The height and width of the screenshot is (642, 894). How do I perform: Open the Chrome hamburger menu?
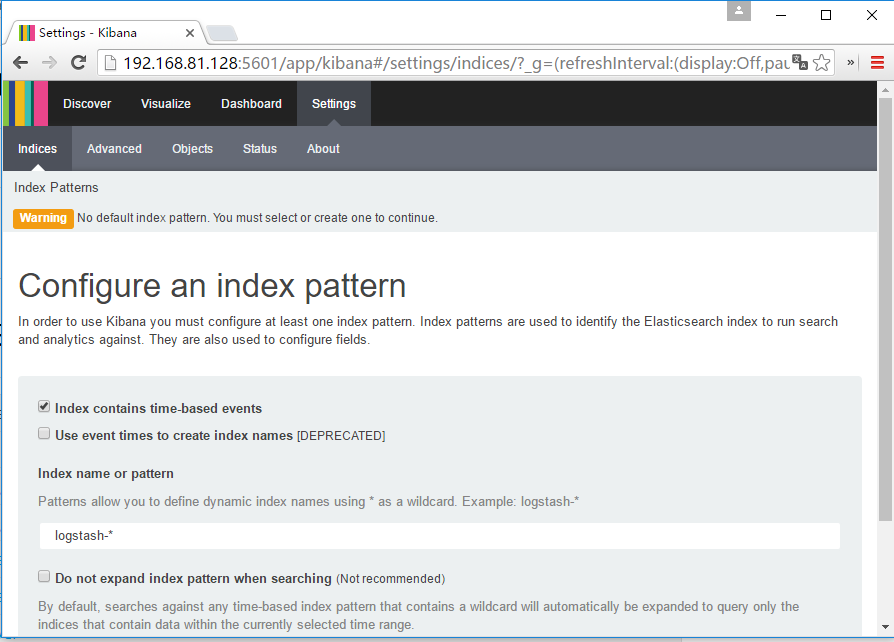coord(877,63)
